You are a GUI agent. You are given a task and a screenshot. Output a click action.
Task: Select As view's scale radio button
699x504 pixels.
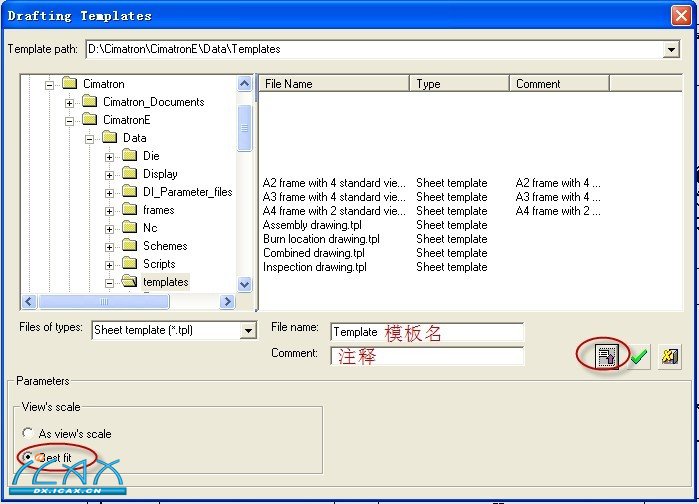click(28, 433)
